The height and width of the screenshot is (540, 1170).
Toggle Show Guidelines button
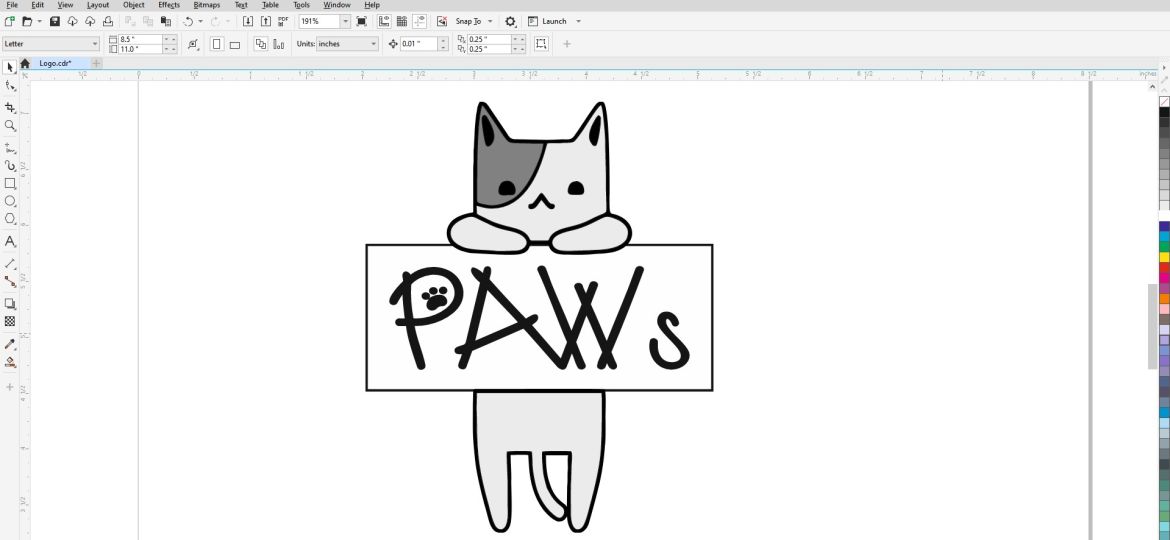tap(419, 22)
